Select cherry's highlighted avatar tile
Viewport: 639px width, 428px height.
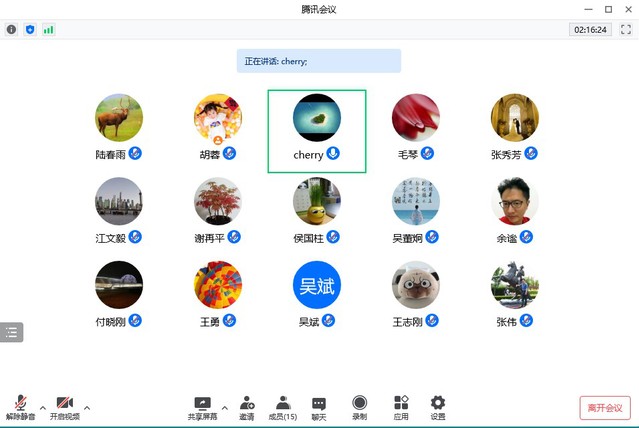point(316,130)
